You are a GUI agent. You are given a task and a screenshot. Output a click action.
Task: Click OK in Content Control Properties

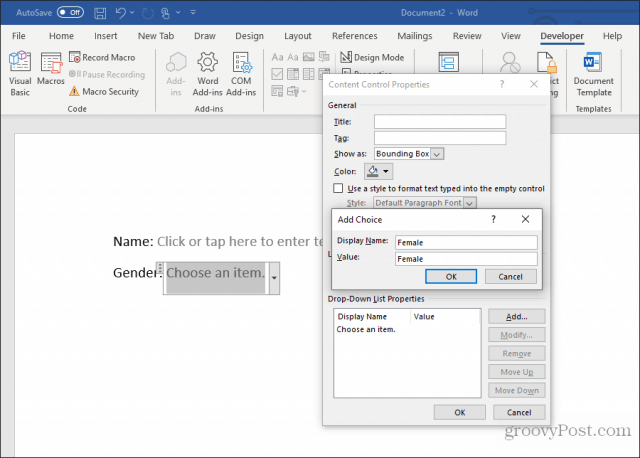point(460,412)
